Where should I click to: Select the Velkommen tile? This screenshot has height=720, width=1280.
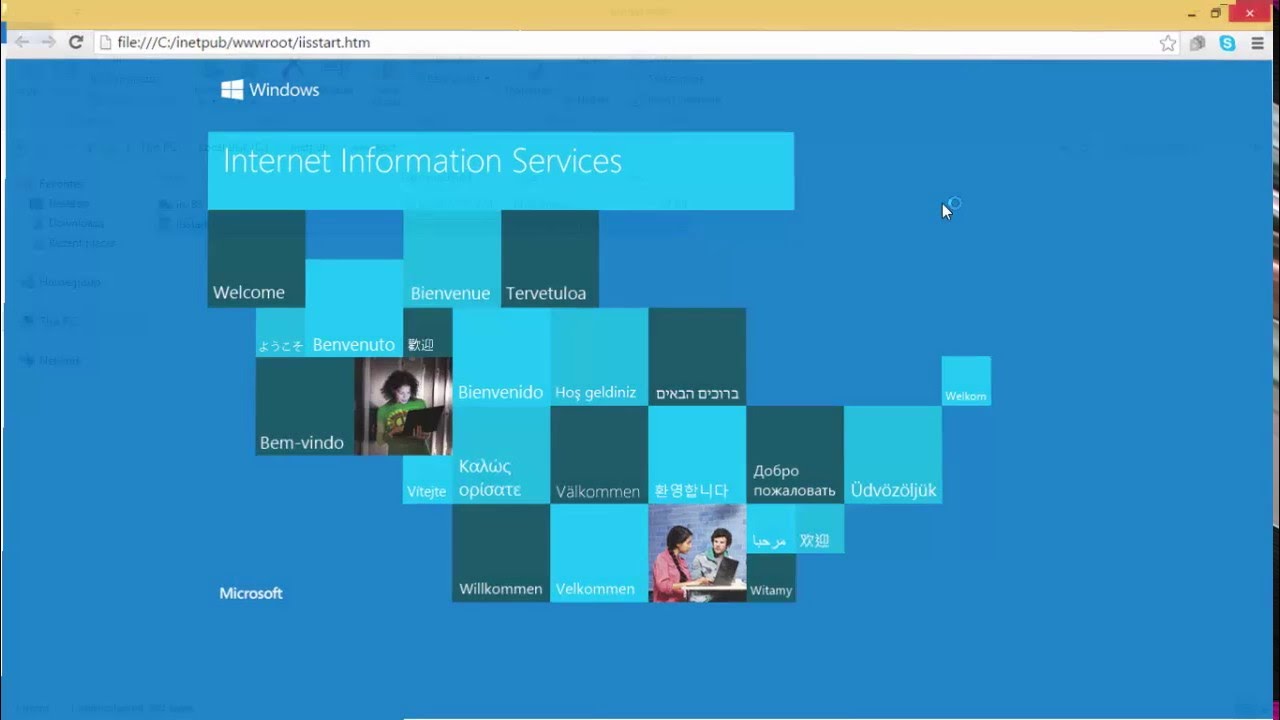(599, 553)
